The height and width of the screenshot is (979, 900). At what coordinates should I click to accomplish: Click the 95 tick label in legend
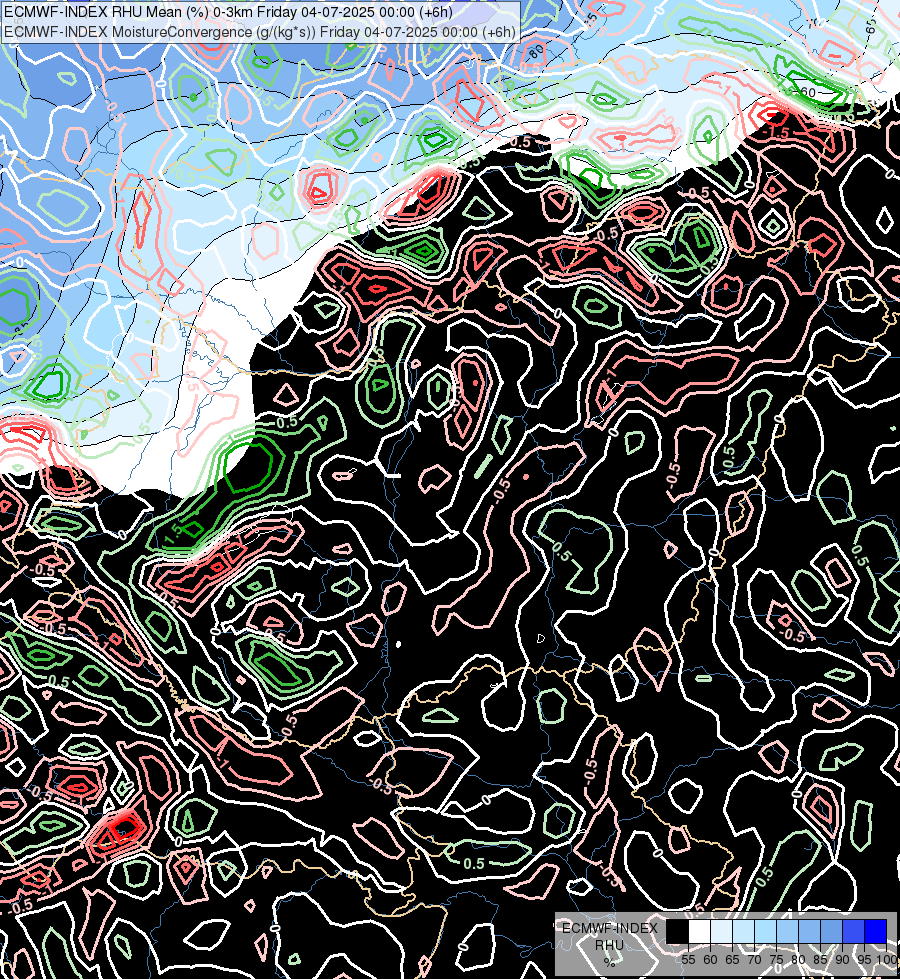pyautogui.click(x=864, y=960)
